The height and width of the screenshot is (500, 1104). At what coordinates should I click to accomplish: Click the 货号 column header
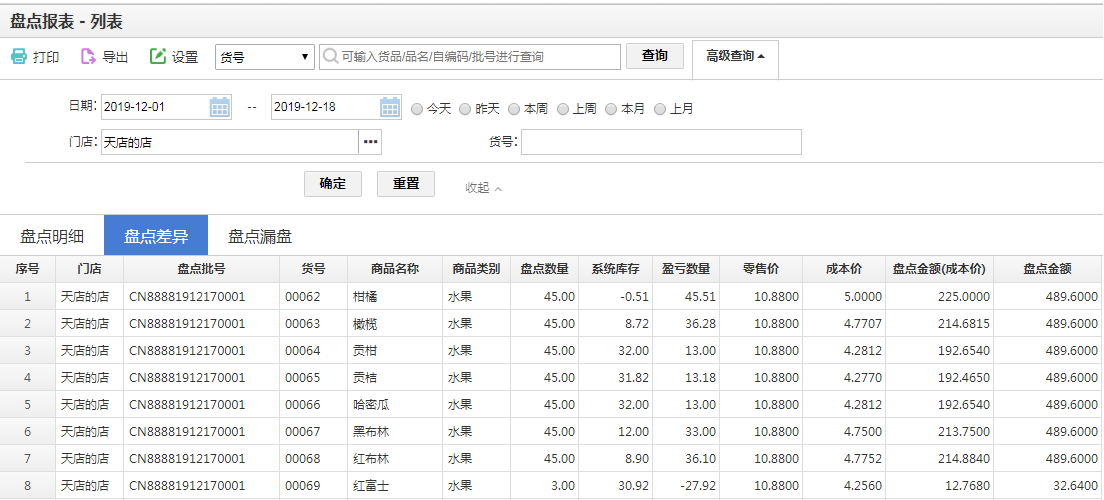[313, 269]
